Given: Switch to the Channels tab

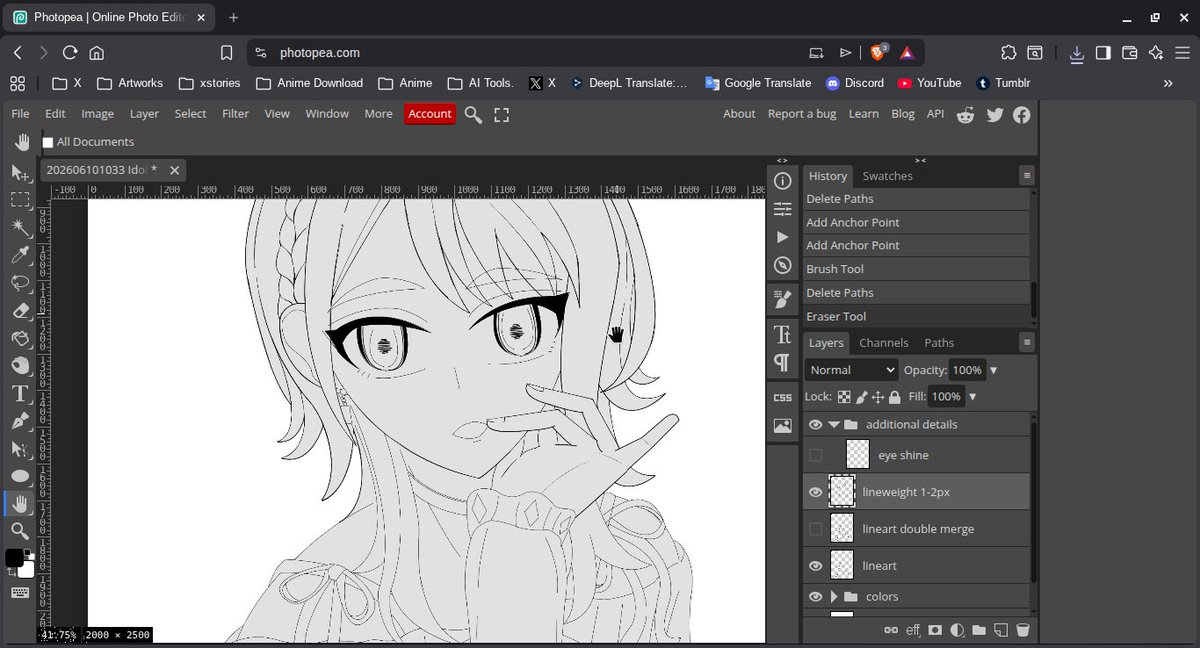Looking at the screenshot, I should (883, 343).
